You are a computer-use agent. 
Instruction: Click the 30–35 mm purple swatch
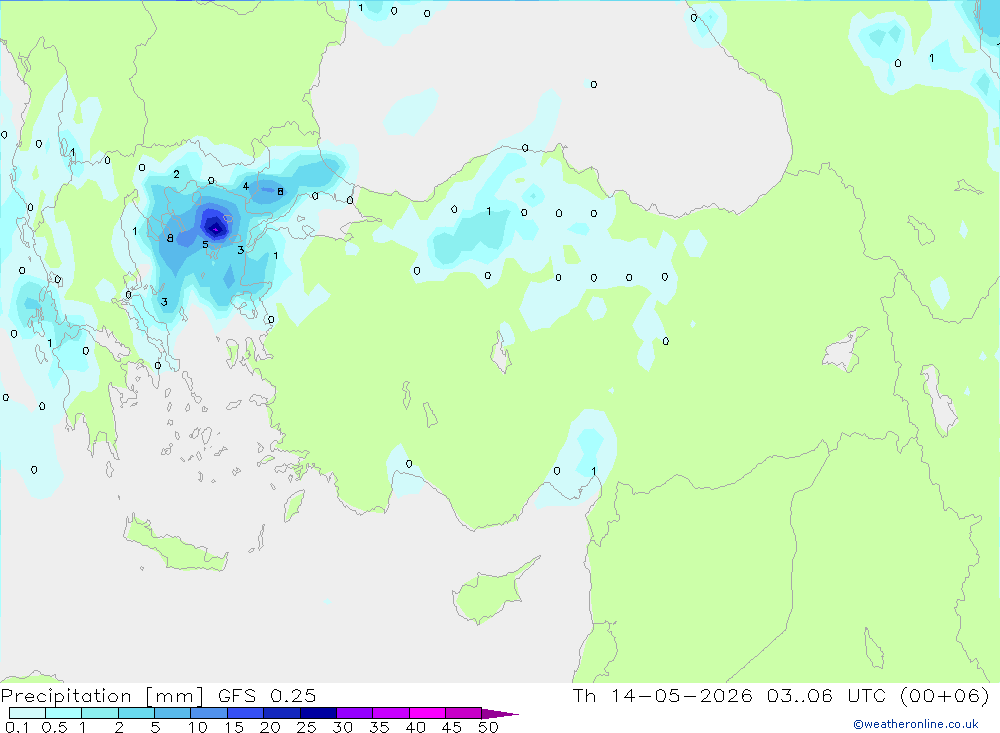tap(355, 713)
